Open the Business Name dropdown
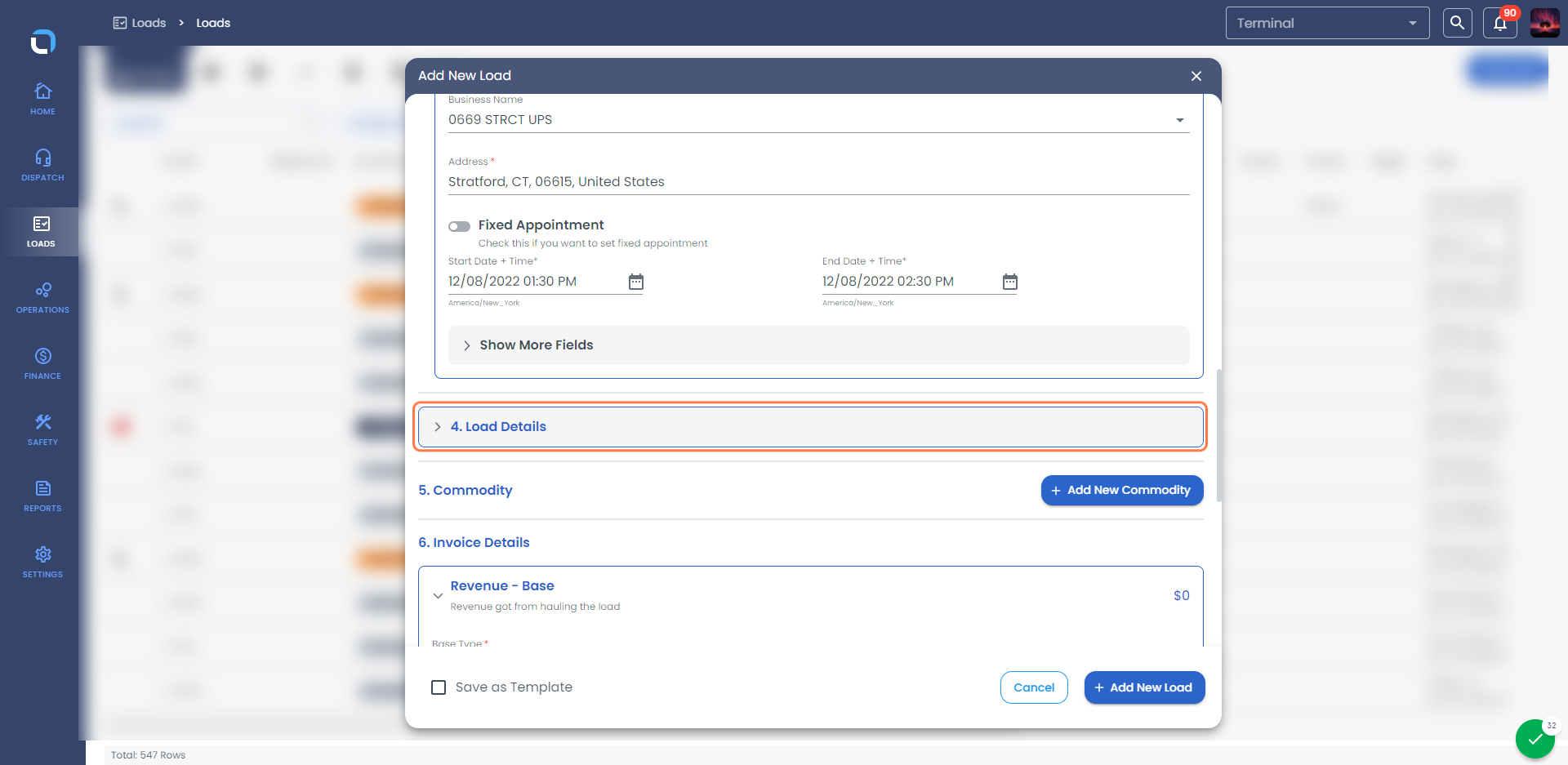1568x765 pixels. coord(819,120)
